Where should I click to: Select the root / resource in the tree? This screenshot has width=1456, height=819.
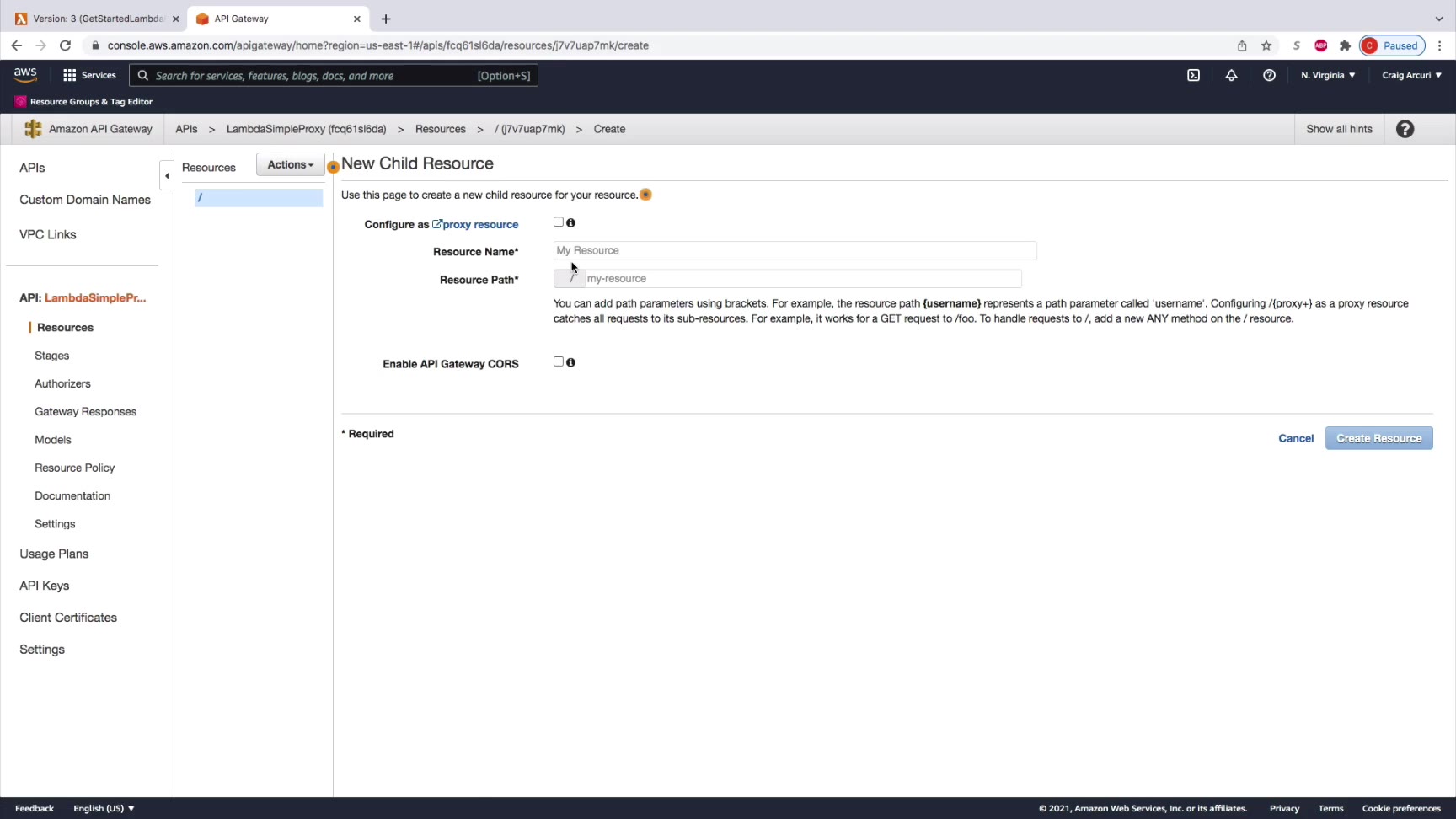click(259, 197)
